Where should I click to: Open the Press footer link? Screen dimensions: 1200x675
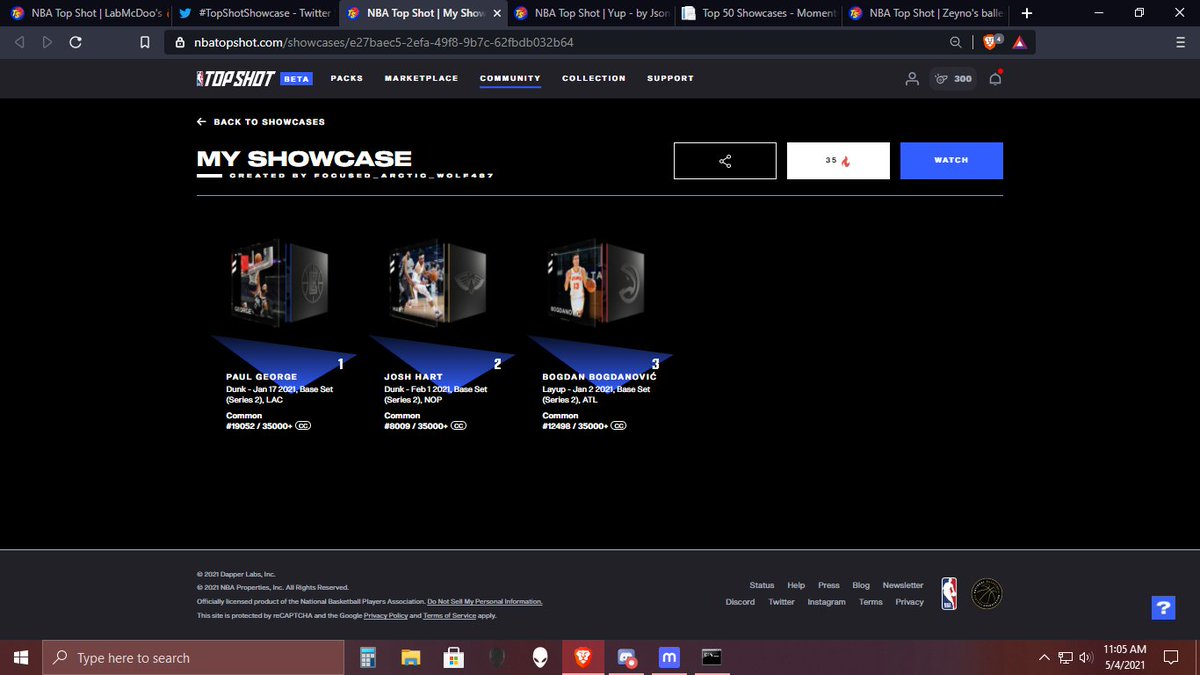[829, 585]
